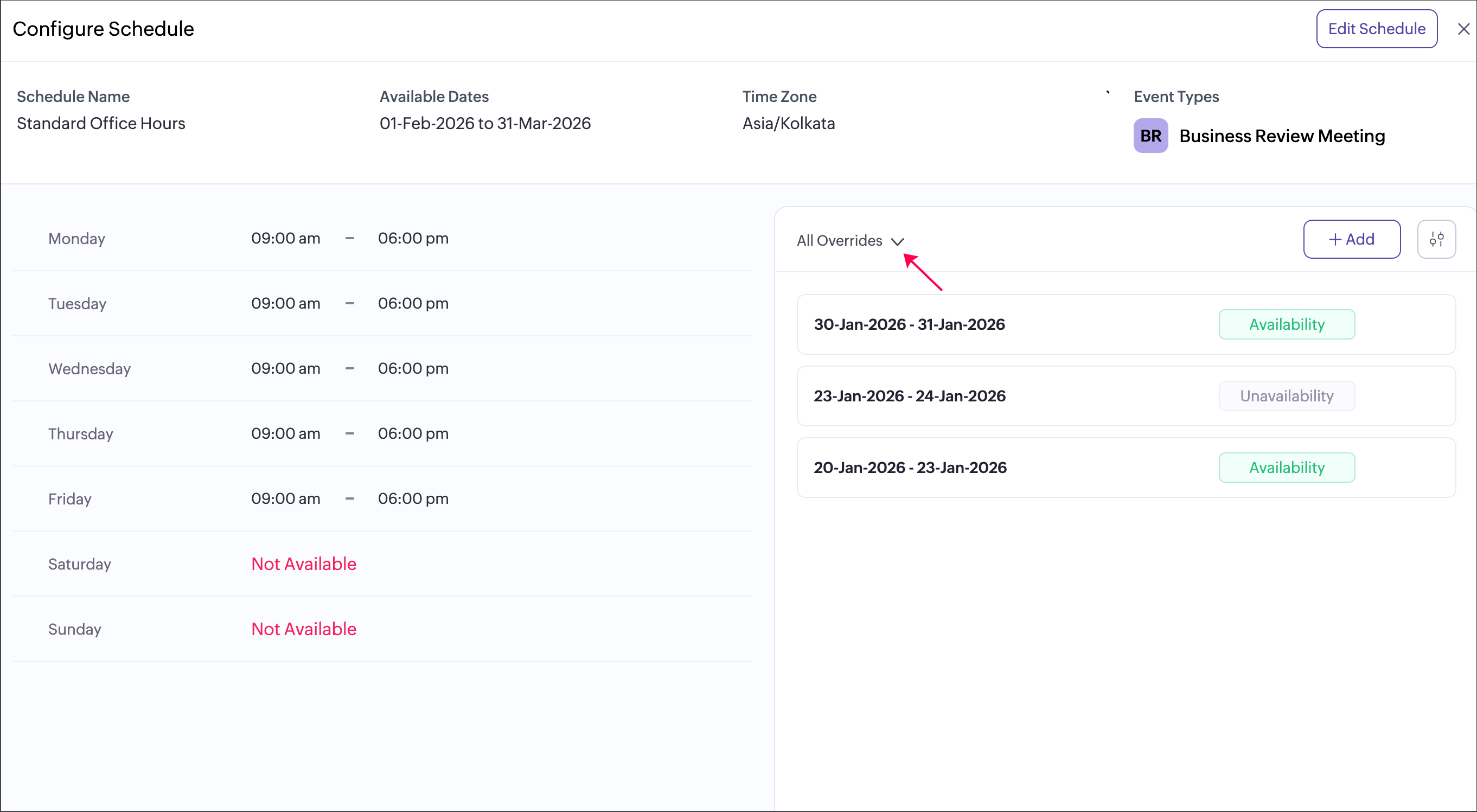The width and height of the screenshot is (1477, 812).
Task: Open Edit Schedule
Action: [x=1376, y=29]
